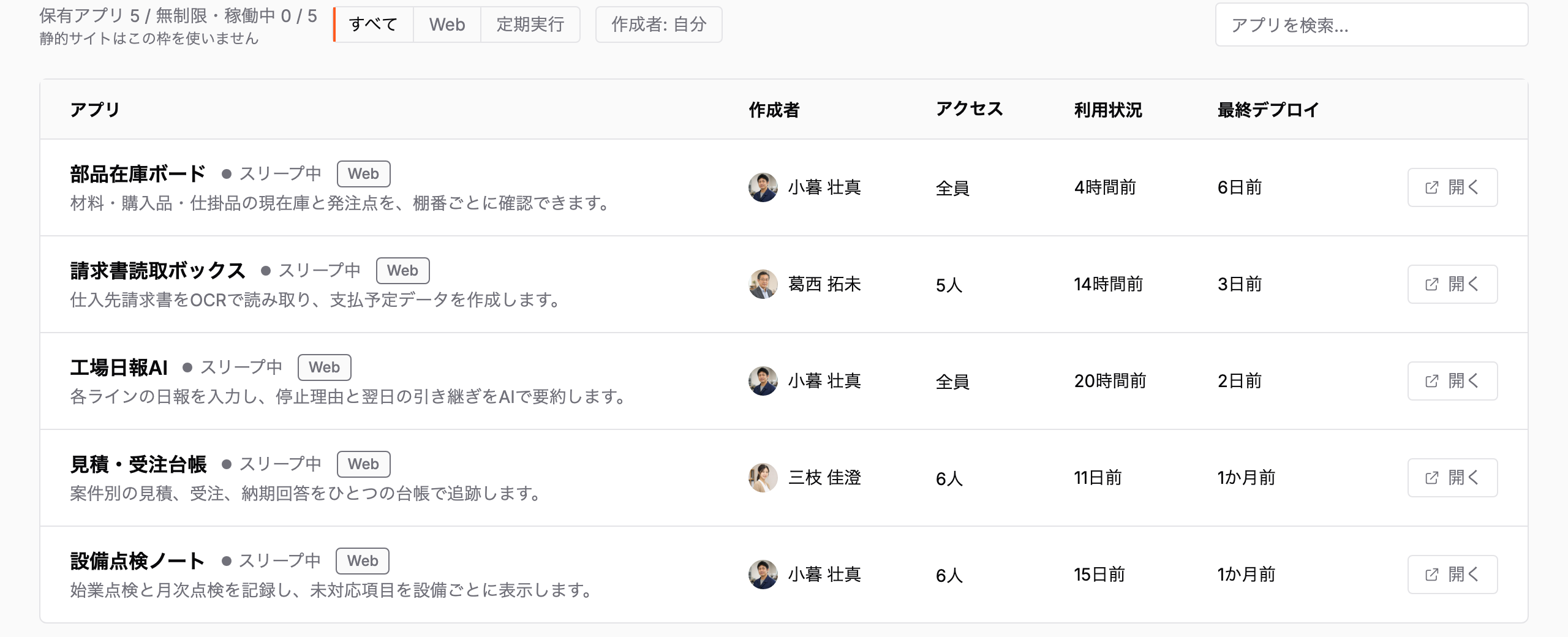Open the 請求書読取ボックス app
Viewport: 1568px width, 637px height.
1452,284
